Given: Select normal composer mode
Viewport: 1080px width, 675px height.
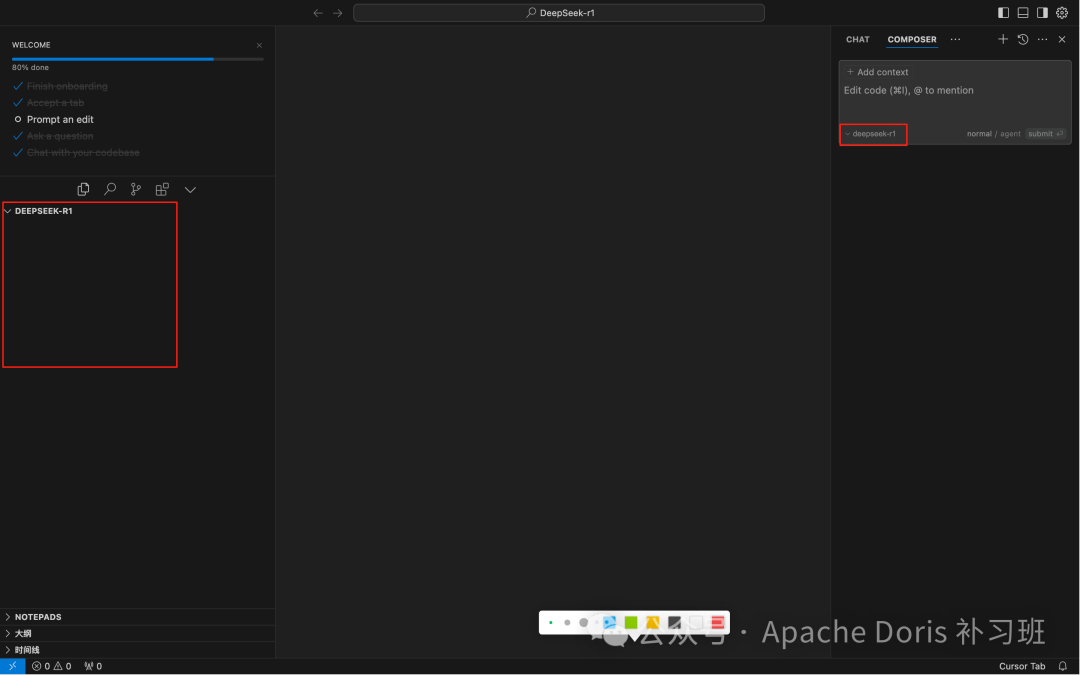Looking at the screenshot, I should click(979, 134).
